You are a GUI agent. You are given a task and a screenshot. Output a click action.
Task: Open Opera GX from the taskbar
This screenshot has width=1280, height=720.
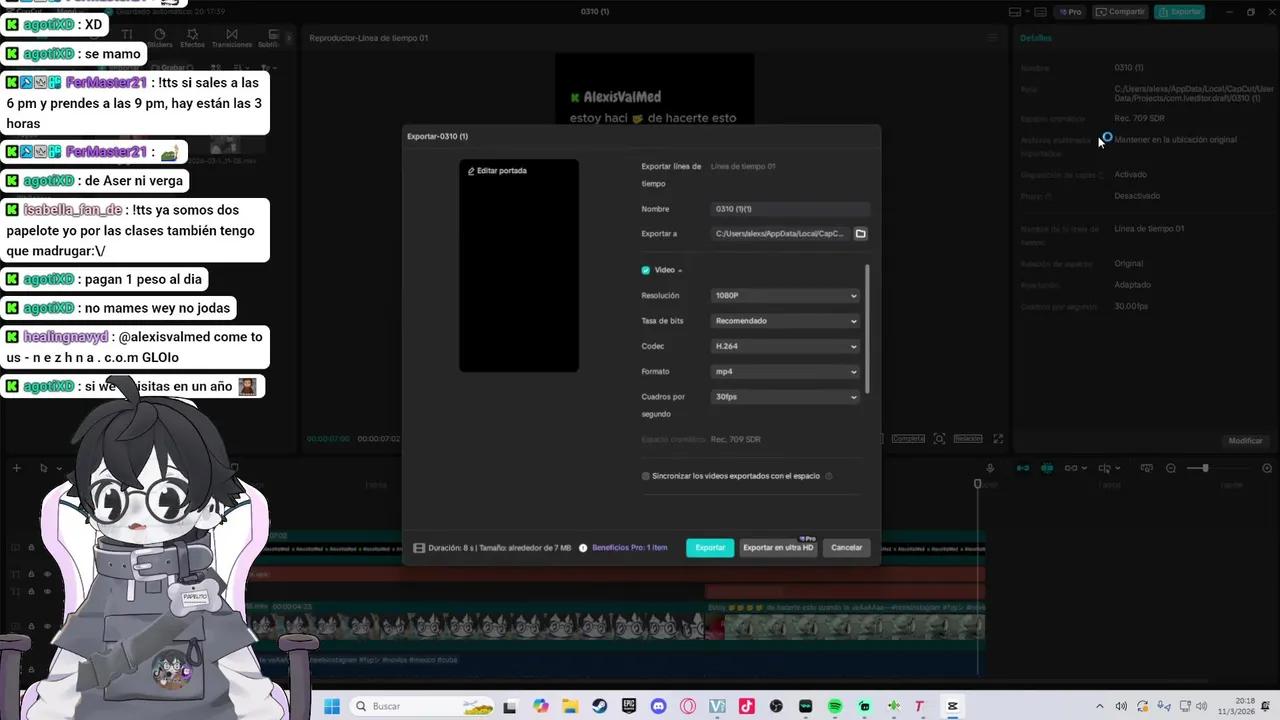(688, 706)
